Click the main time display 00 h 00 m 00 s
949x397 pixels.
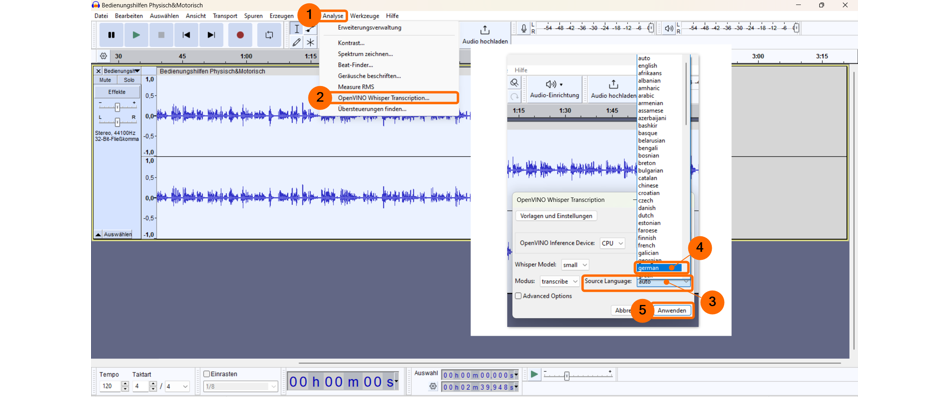343,382
